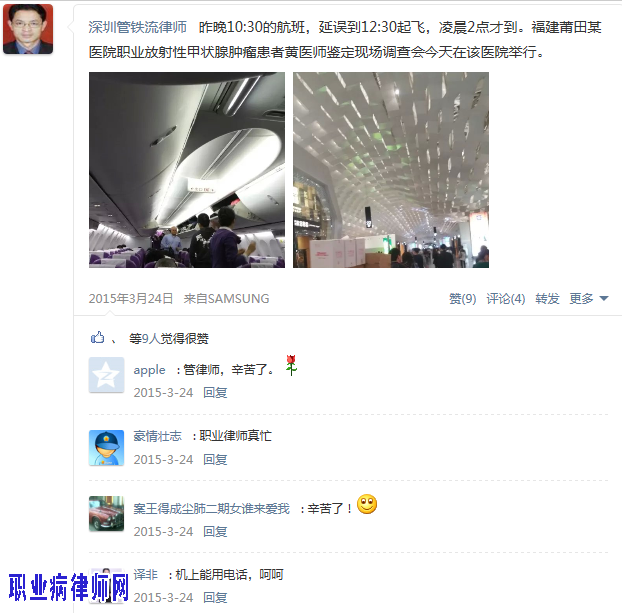Open apple's default star avatar
Viewport: 622px width, 613px height.
tap(106, 375)
